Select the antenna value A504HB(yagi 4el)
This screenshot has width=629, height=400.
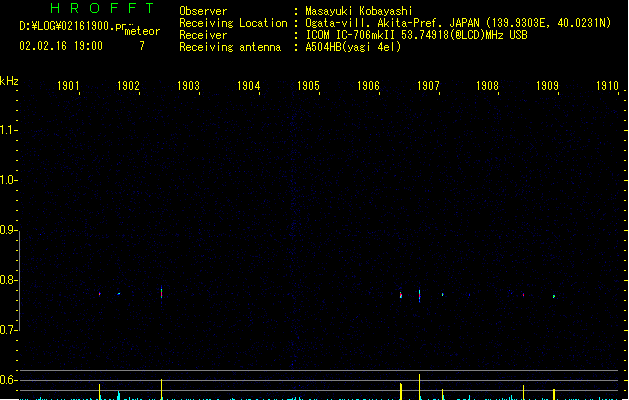[x=353, y=47]
